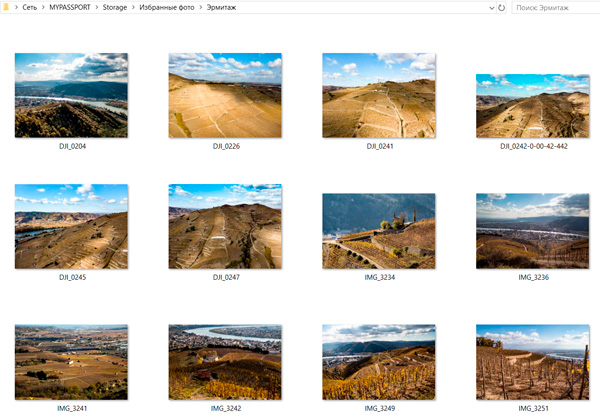The height and width of the screenshot is (415, 600).
Task: Expand chevron after MYPASSPORT breadcrumb
Action: tap(96, 8)
